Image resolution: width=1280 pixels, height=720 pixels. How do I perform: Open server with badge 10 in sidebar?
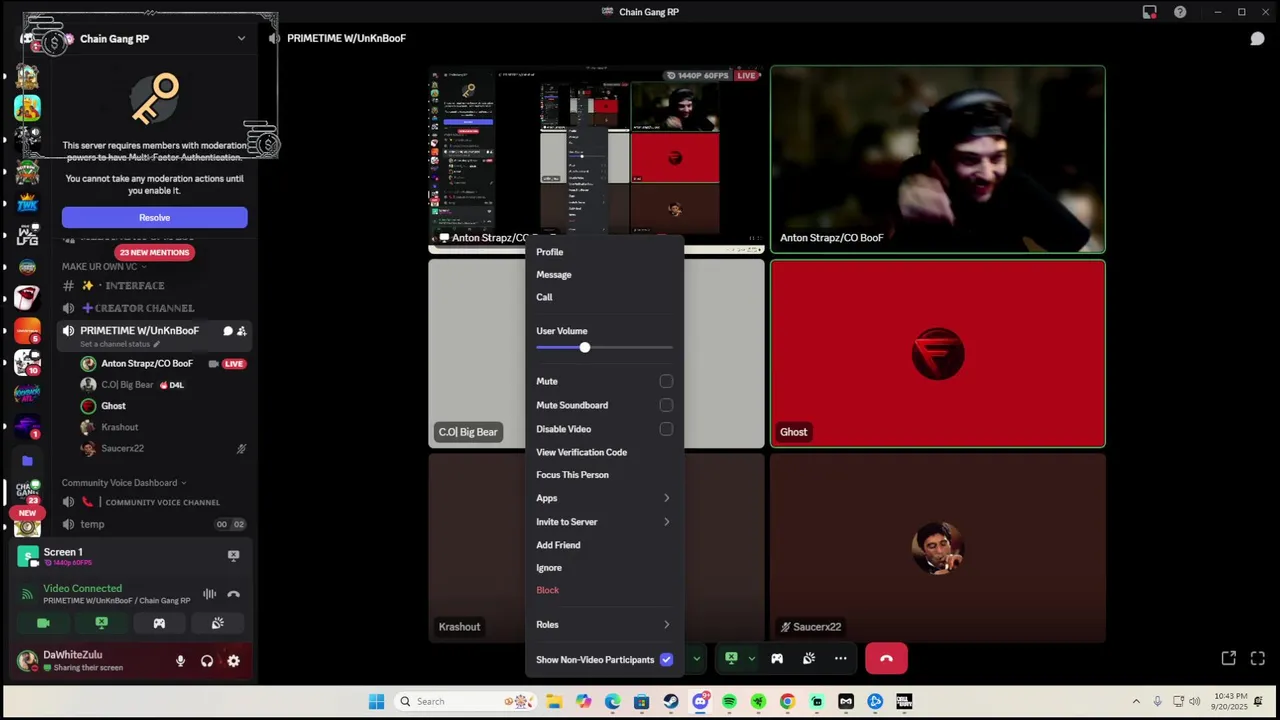[x=27, y=362]
